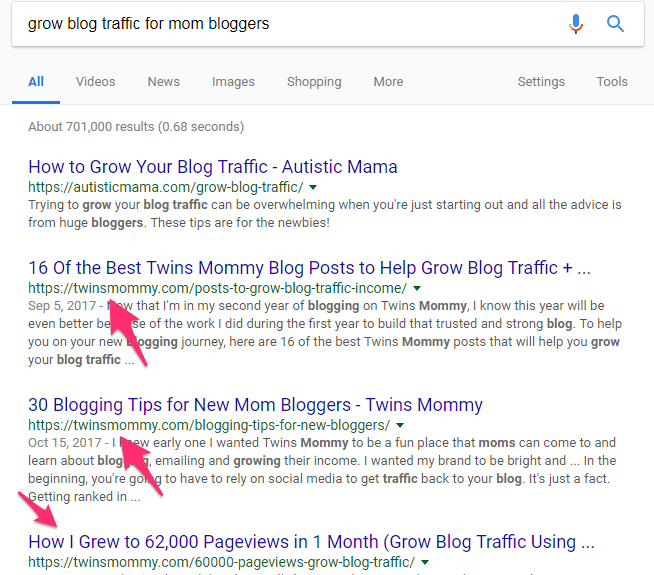654x575 pixels.
Task: Expand the More search menu
Action: tap(388, 82)
